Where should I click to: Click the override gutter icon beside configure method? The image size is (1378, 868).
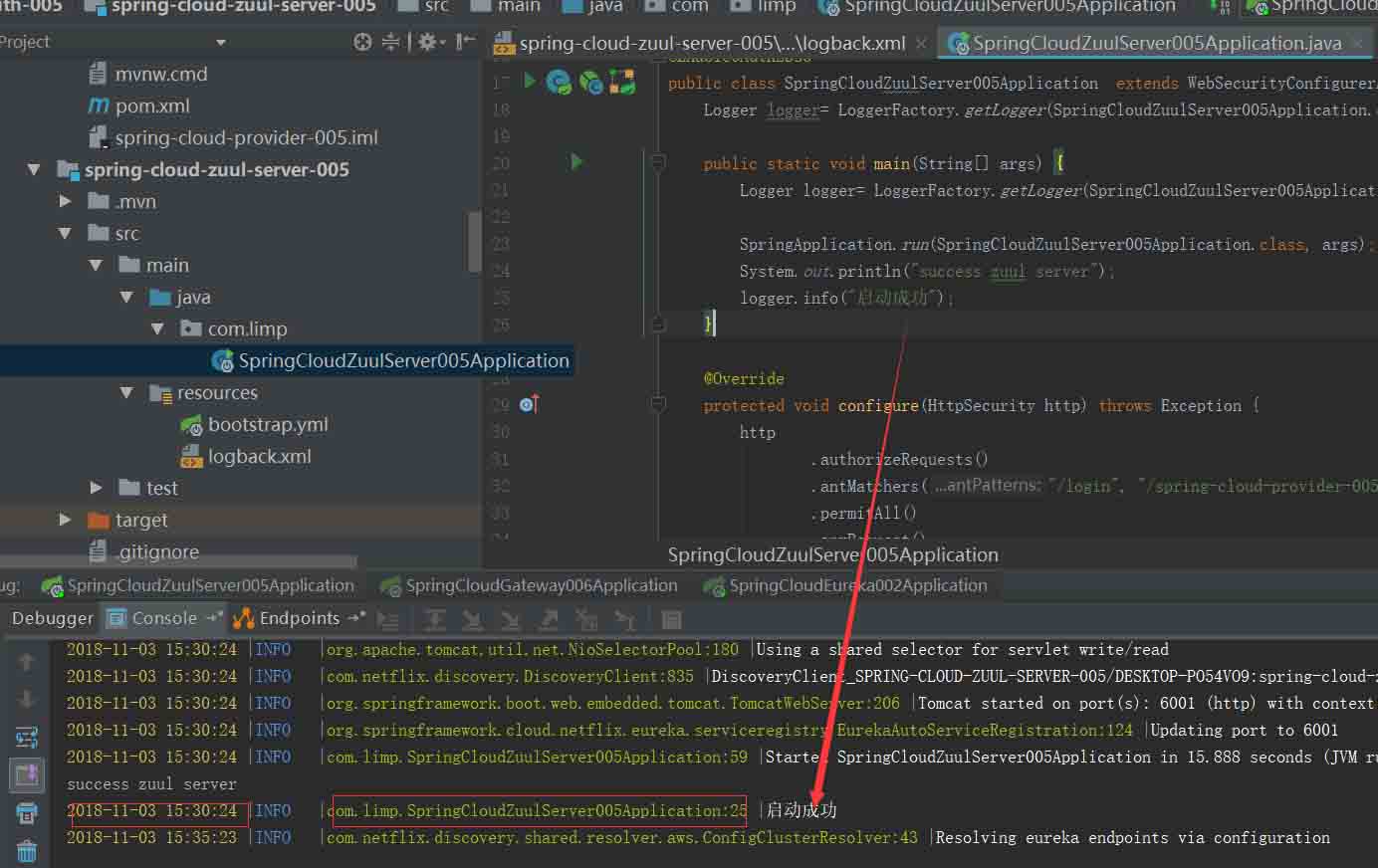529,404
